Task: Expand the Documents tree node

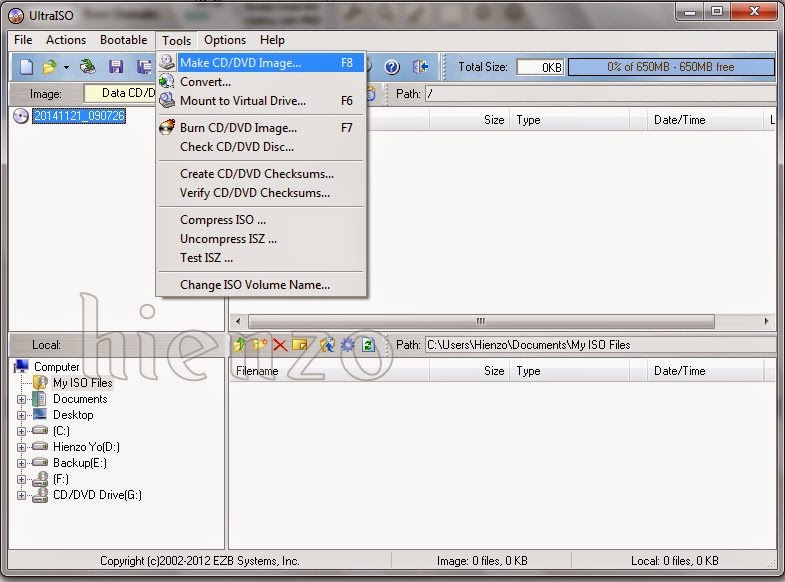Action: pos(22,399)
